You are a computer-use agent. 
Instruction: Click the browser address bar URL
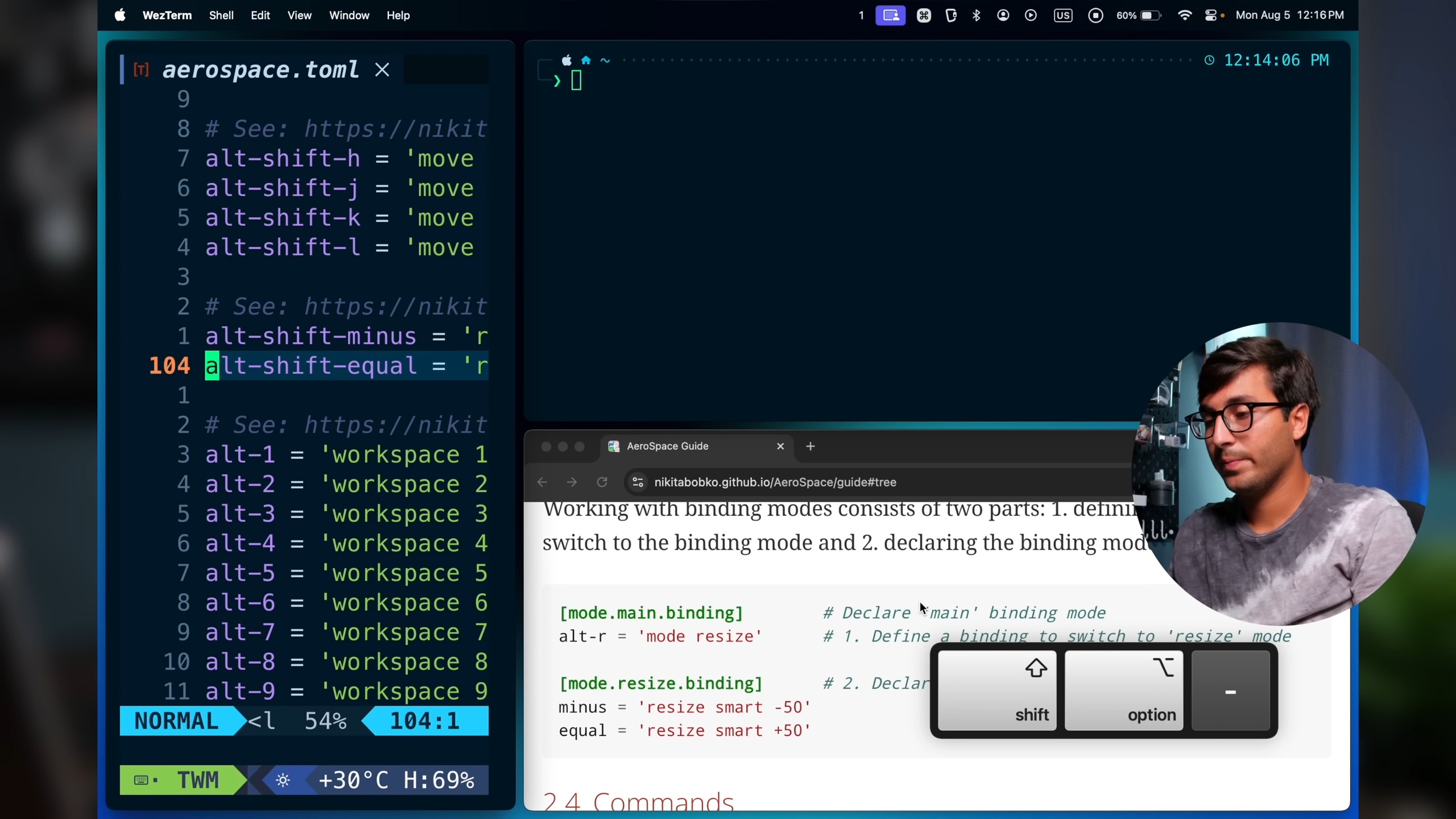pyautogui.click(x=775, y=482)
